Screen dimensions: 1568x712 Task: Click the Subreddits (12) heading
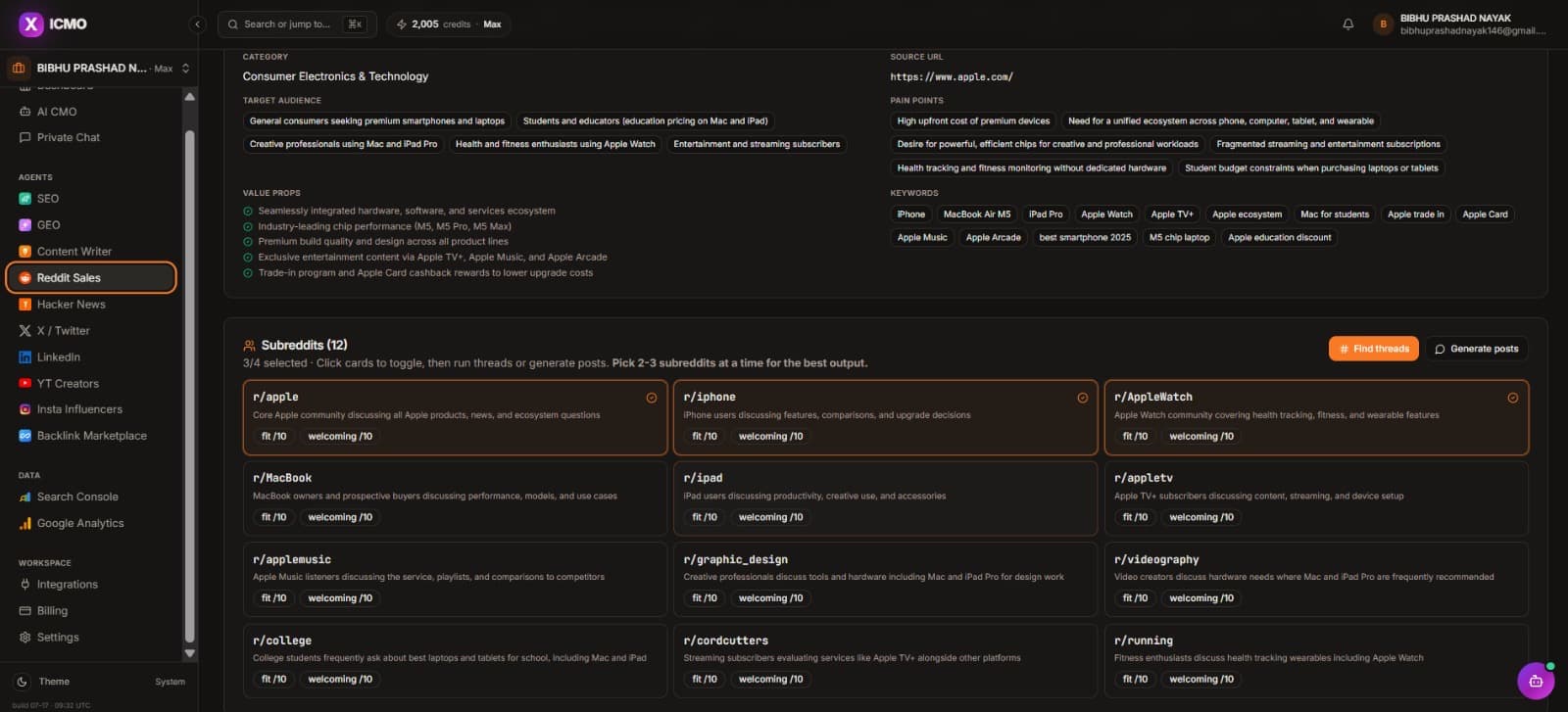(304, 345)
